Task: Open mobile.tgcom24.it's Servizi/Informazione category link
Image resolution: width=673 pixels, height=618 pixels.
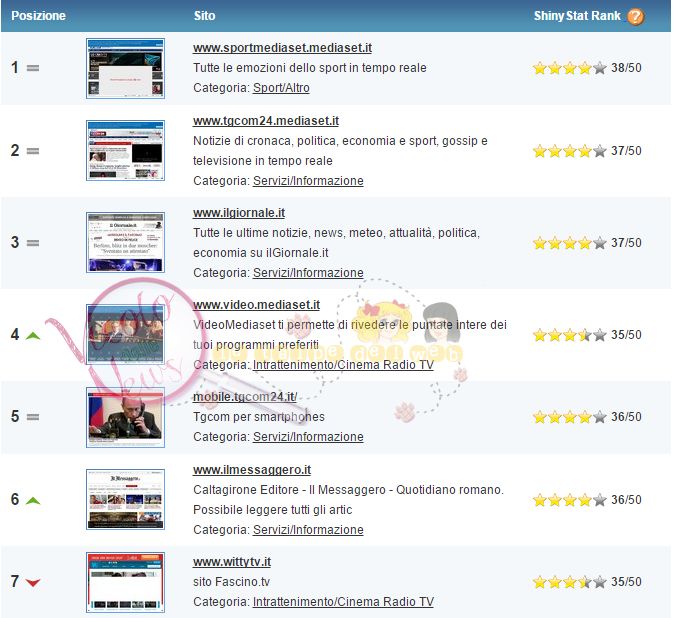Action: pos(308,436)
